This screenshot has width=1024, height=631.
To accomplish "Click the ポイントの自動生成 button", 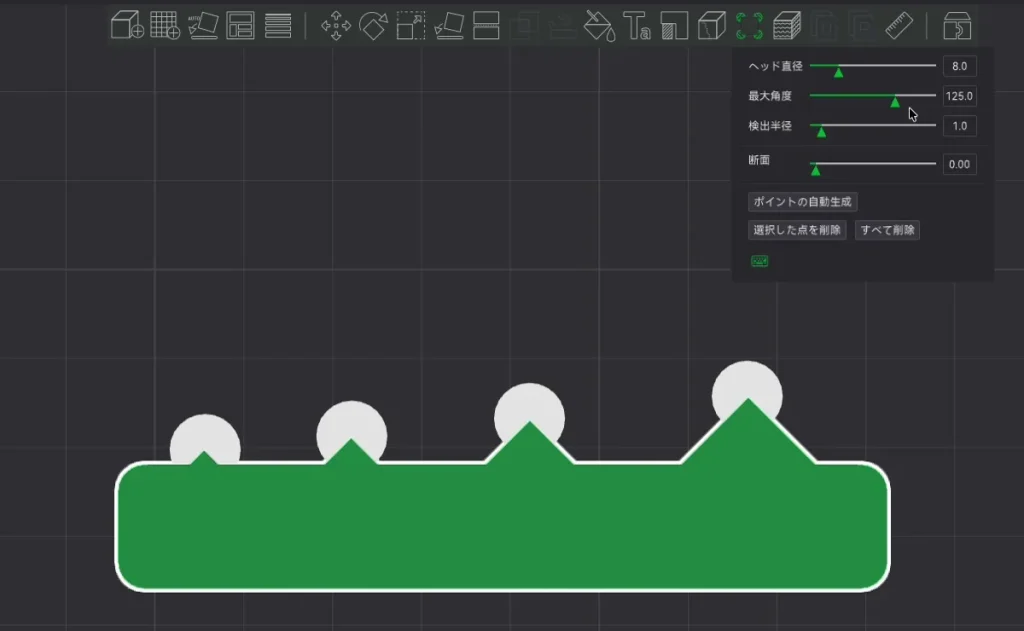I will (802, 201).
